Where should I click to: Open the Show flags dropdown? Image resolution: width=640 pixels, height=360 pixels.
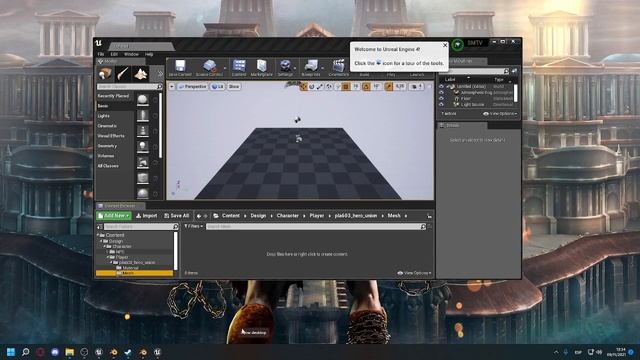click(x=234, y=87)
